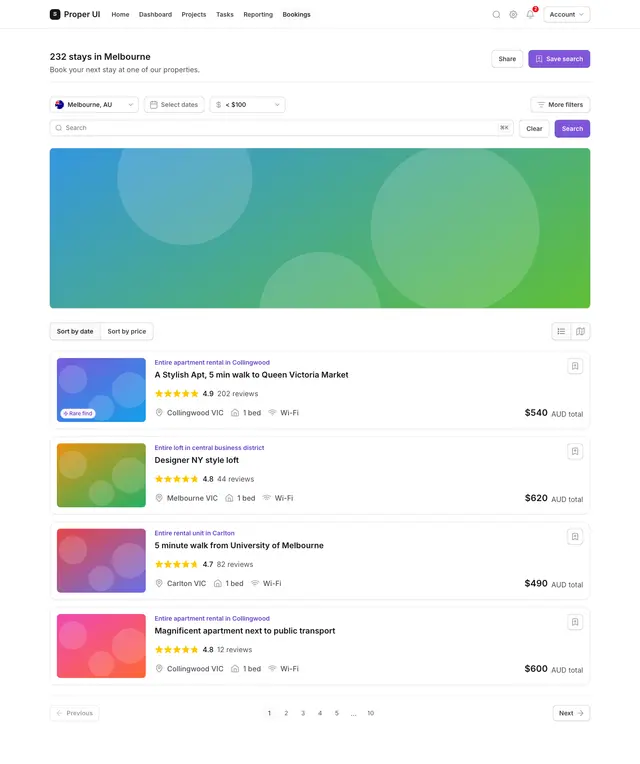The width and height of the screenshot is (640, 764).
Task: Bookmark the Magnificent apartment listing
Action: coord(575,622)
